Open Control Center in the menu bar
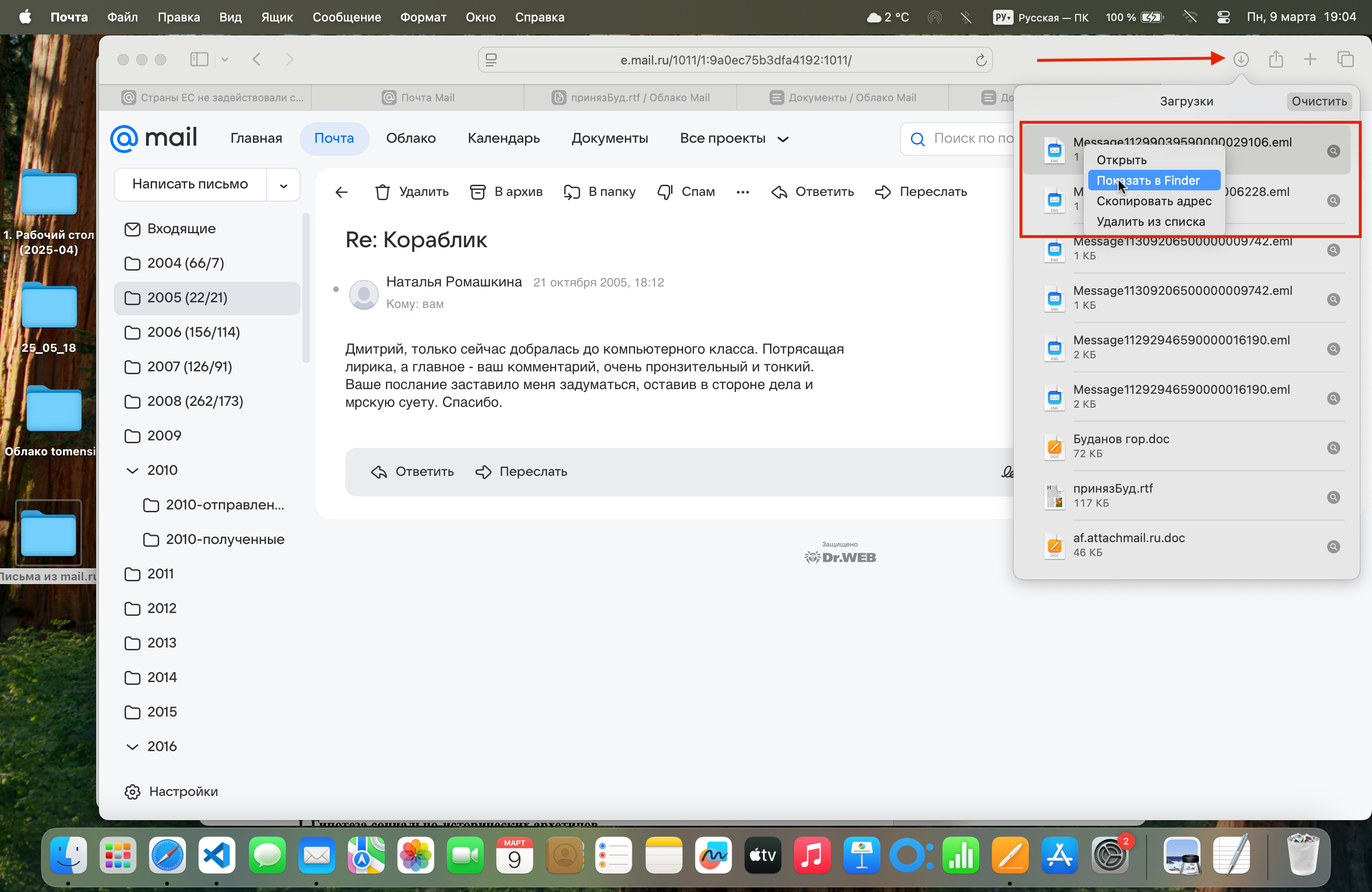The image size is (1372, 892). [1223, 17]
